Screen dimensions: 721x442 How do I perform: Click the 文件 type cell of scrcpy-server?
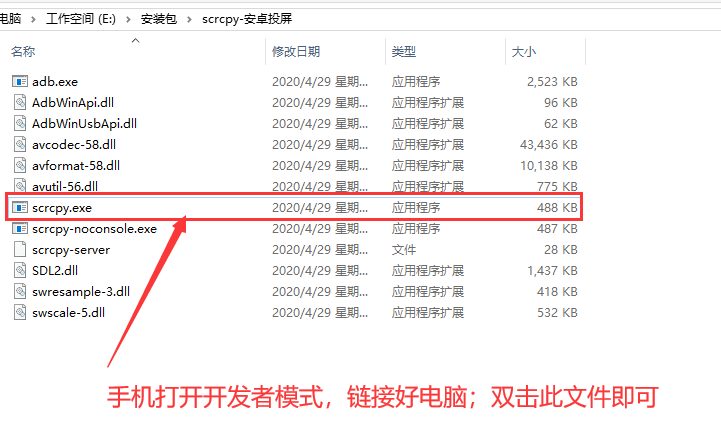tap(404, 250)
